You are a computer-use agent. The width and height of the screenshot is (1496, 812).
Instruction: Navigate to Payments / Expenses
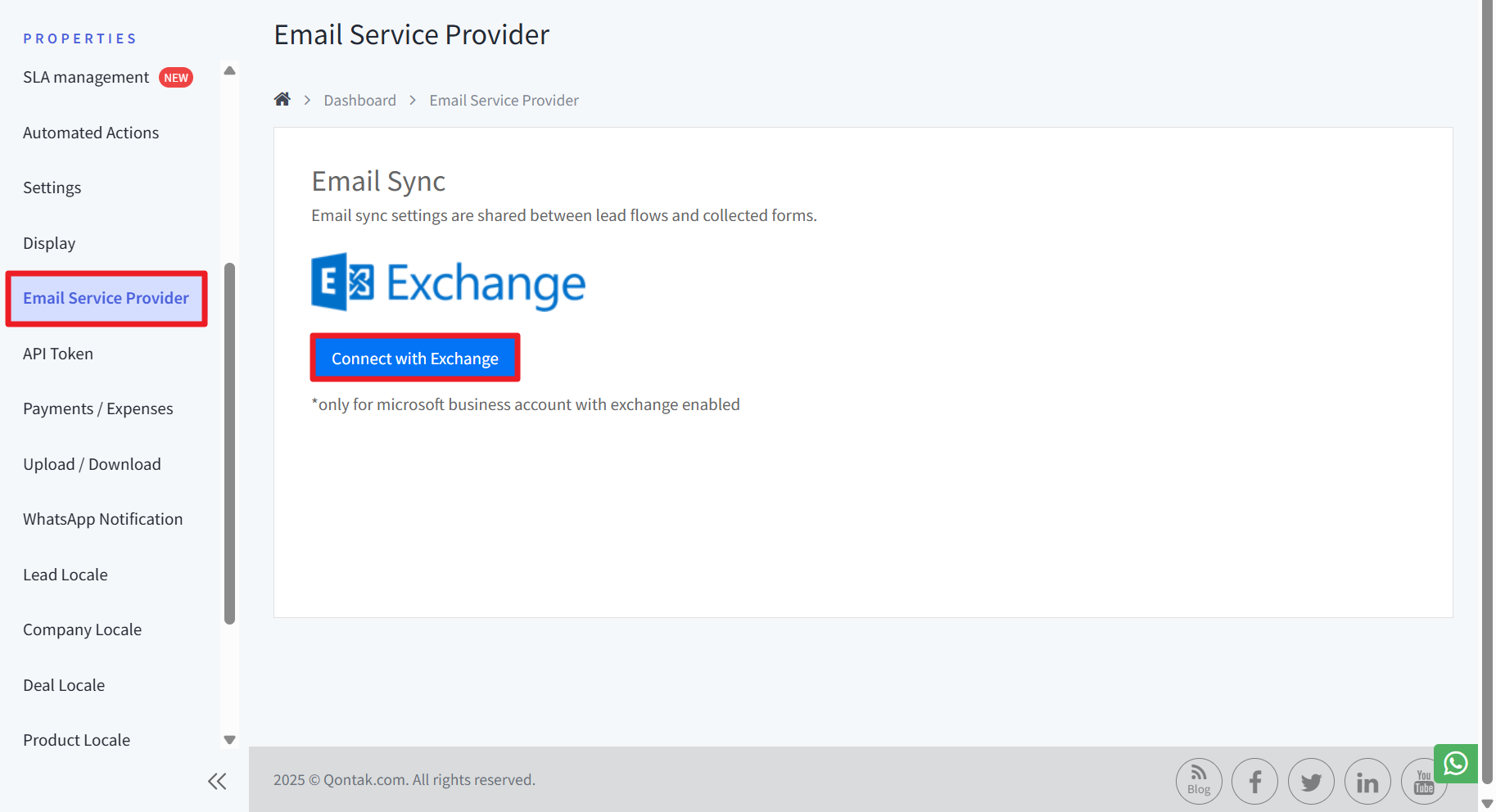point(98,408)
